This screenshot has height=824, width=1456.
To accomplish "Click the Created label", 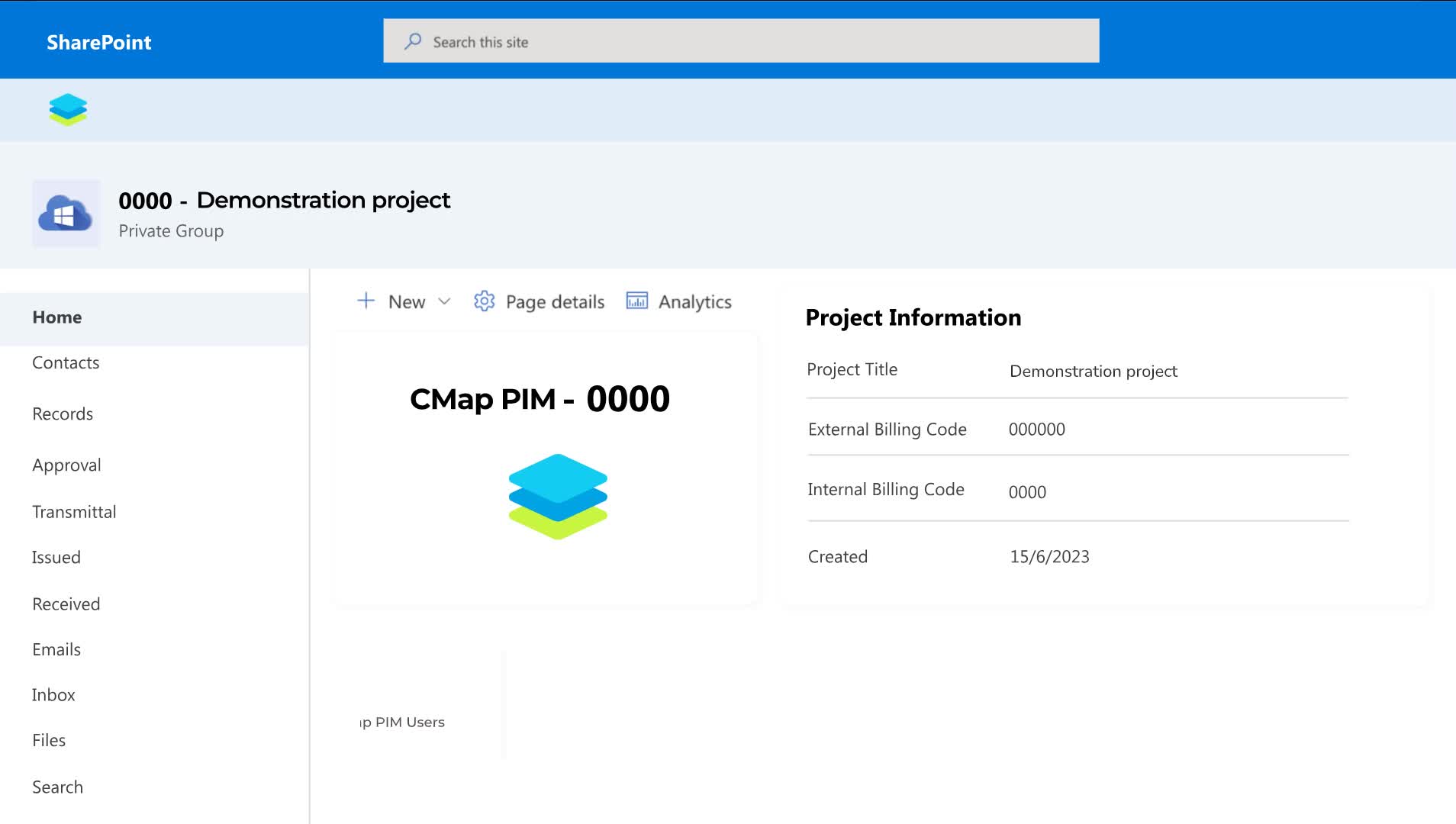I will click(x=838, y=557).
